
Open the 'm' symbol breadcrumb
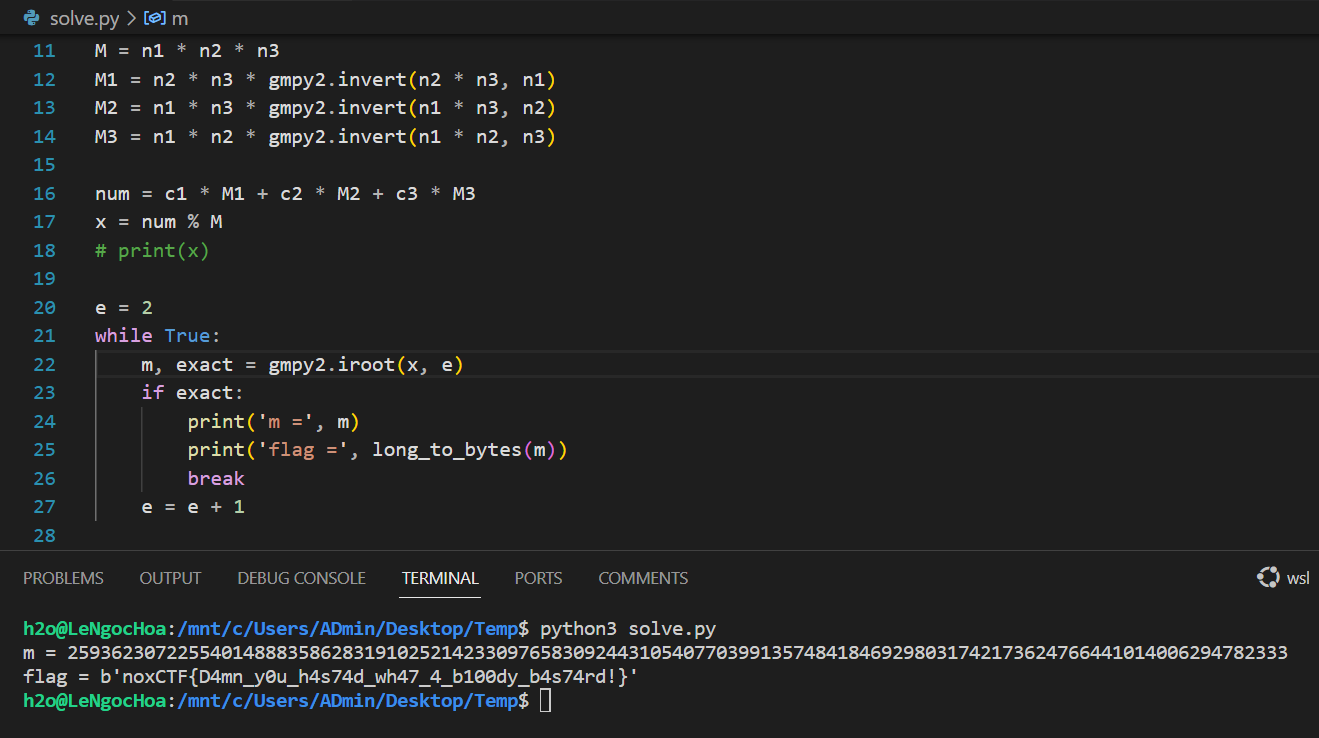(180, 18)
